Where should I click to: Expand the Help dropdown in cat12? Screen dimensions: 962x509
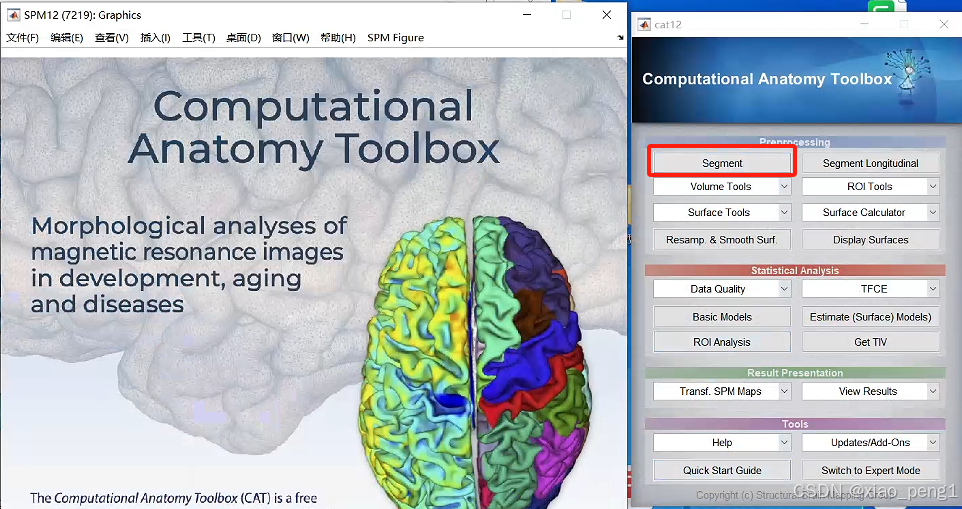pyautogui.click(x=722, y=443)
